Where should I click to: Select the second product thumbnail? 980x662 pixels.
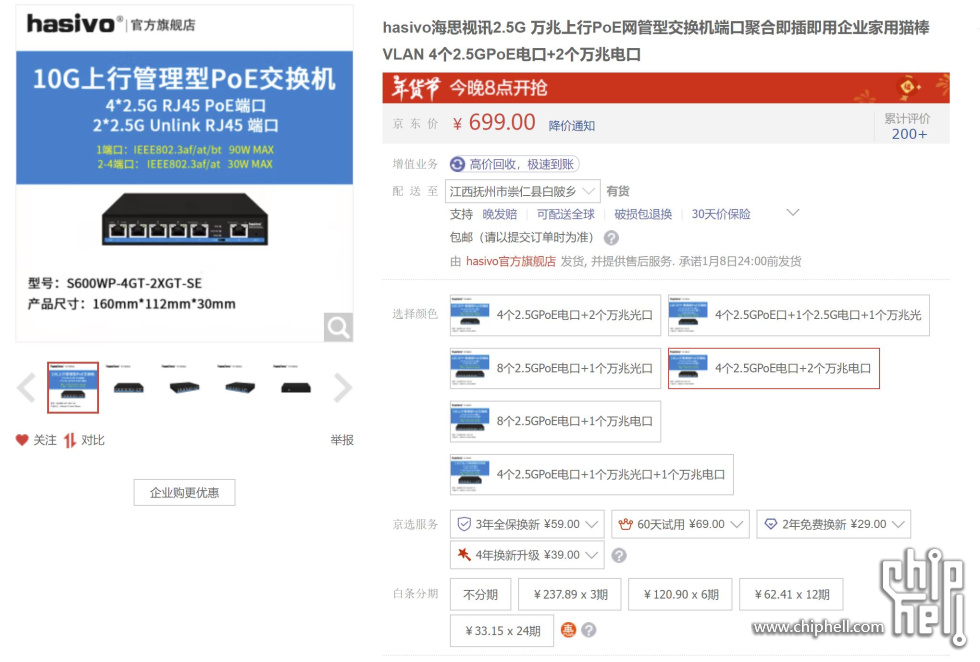(x=128, y=388)
